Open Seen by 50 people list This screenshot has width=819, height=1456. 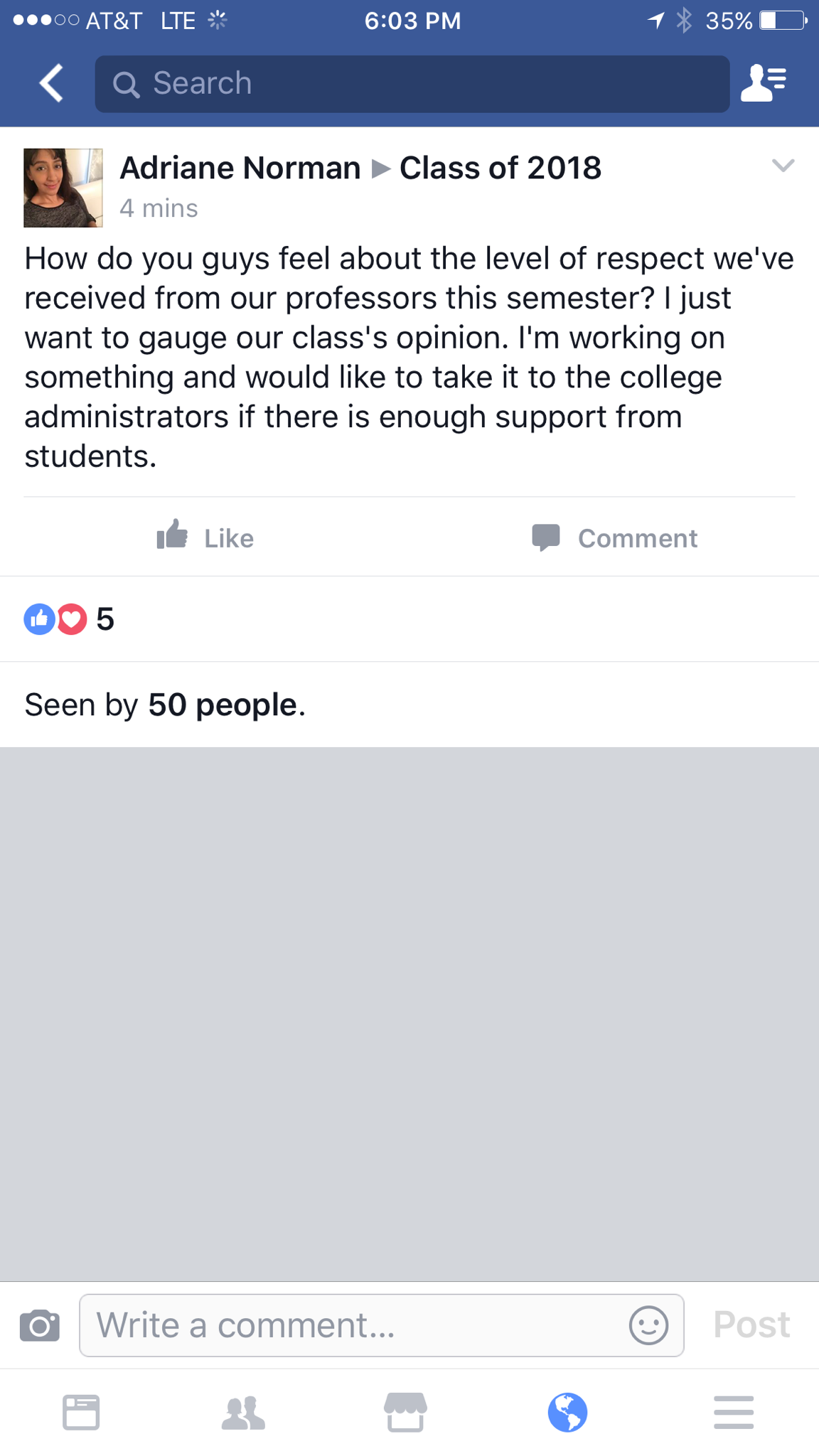tap(165, 705)
